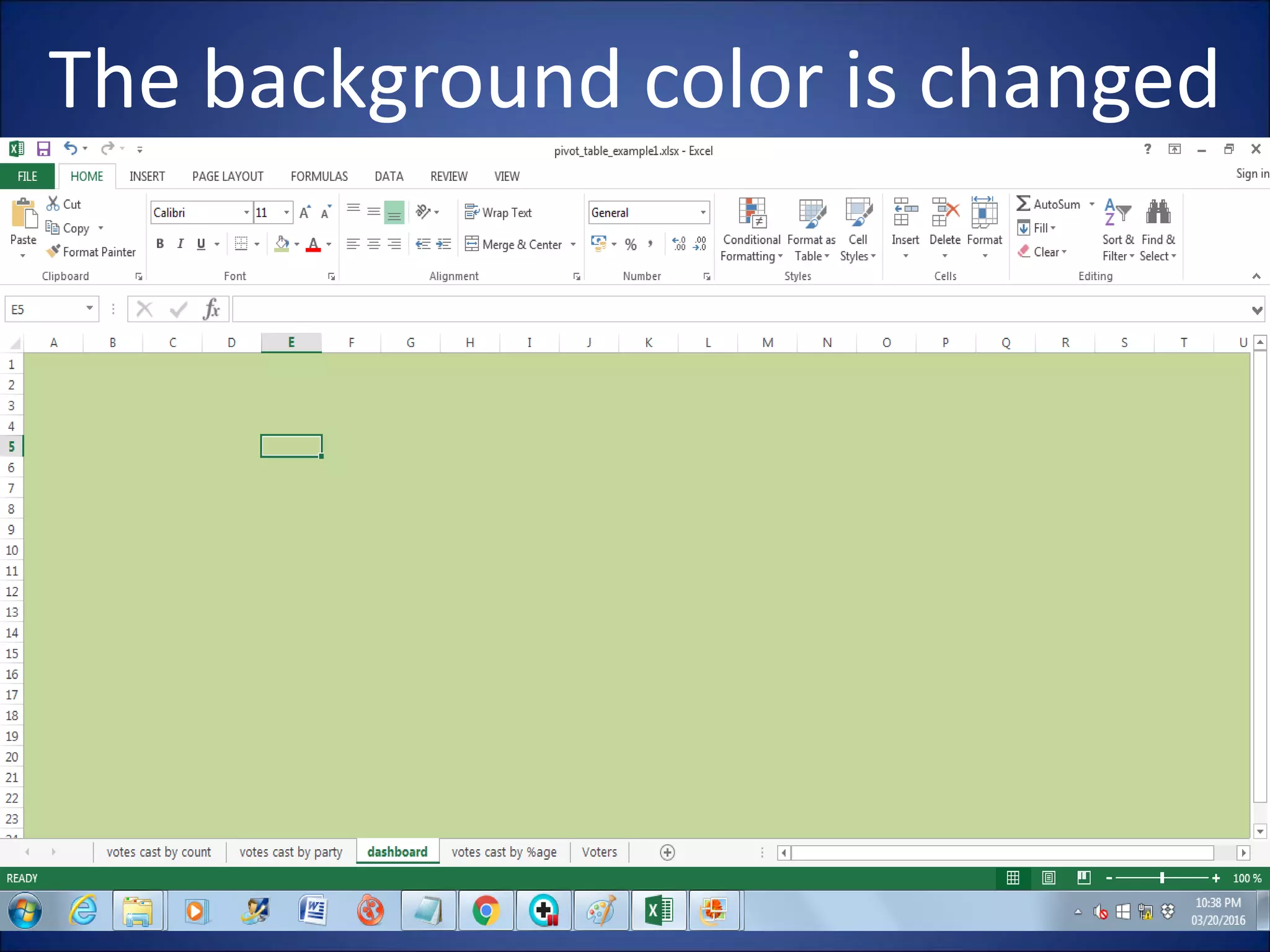
Task: Switch to the INSERT ribbon tab
Action: click(147, 177)
